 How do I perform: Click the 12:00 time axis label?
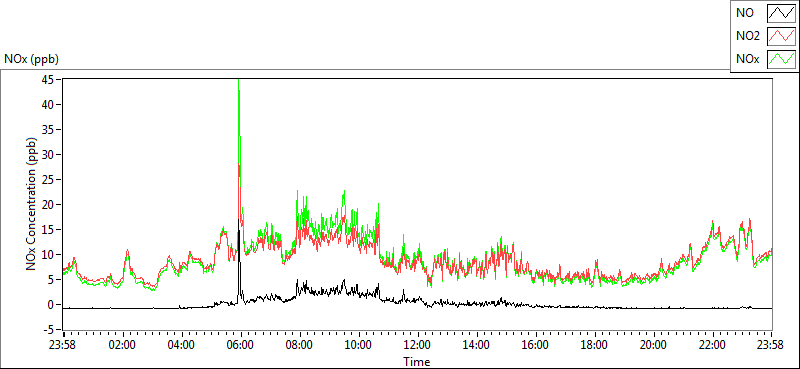pyautogui.click(x=417, y=345)
